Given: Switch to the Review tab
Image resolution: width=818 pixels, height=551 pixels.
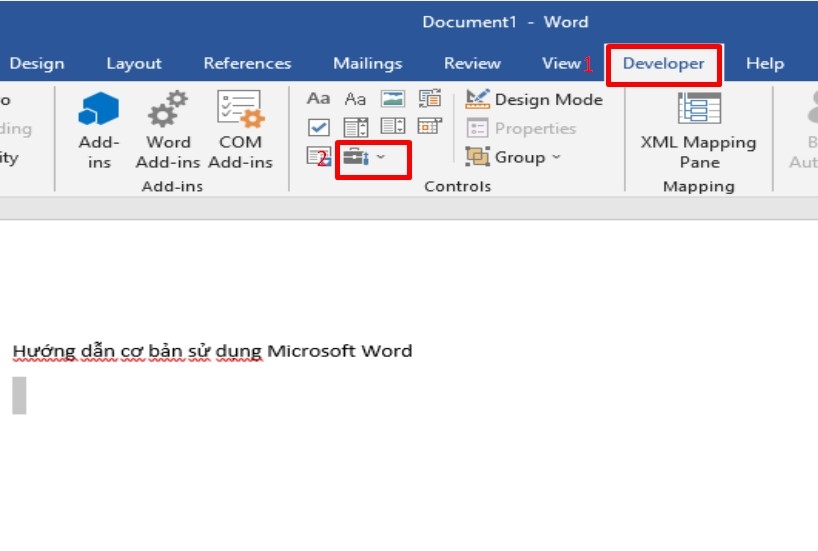Looking at the screenshot, I should tap(472, 64).
